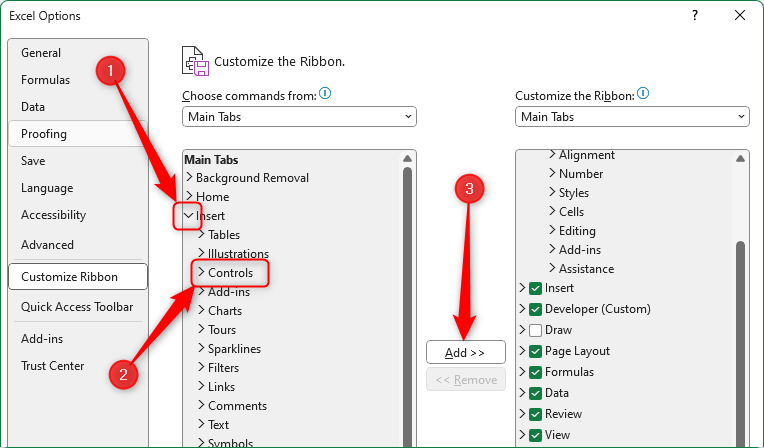Screen dimensions: 764x448
Task: Expand the Tables group
Action: coord(201,234)
